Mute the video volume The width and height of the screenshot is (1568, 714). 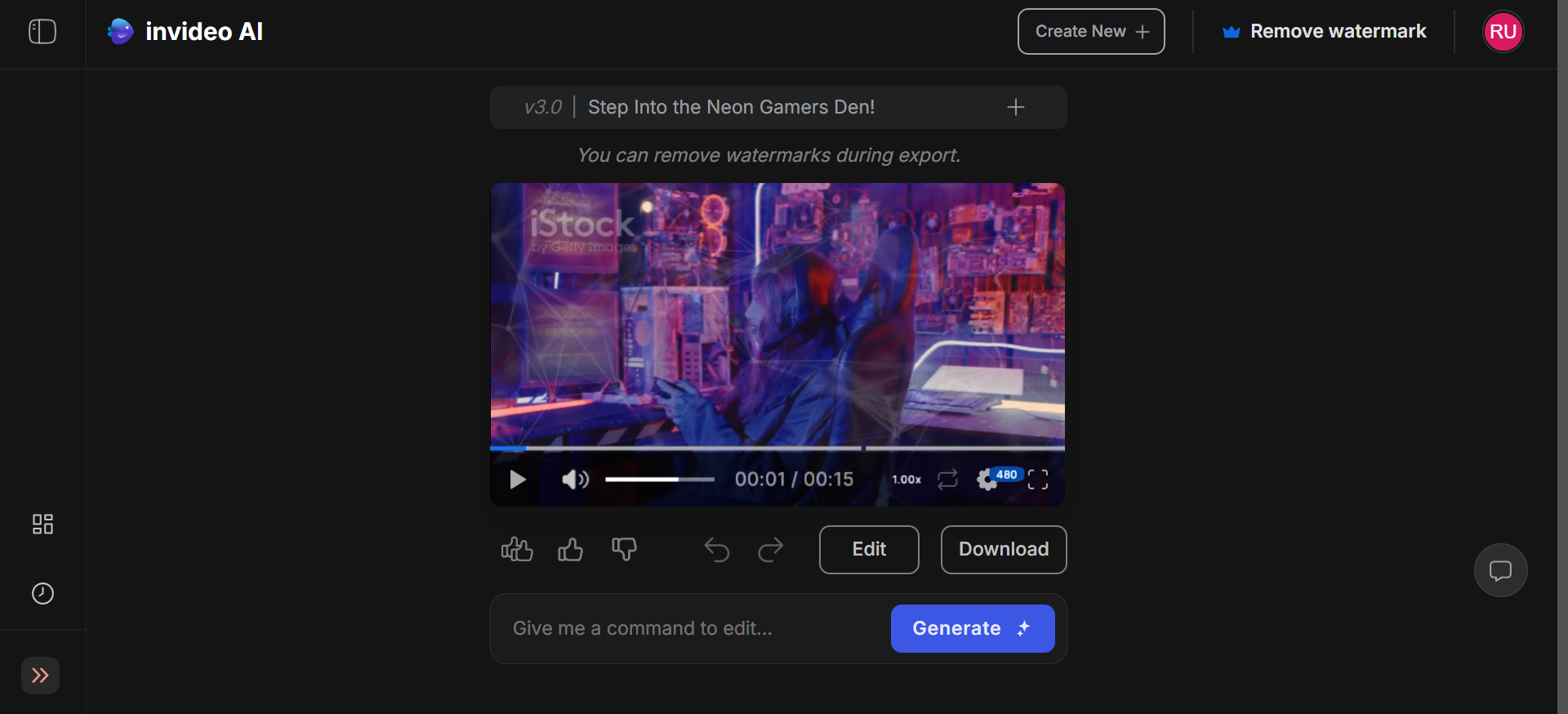click(x=575, y=480)
